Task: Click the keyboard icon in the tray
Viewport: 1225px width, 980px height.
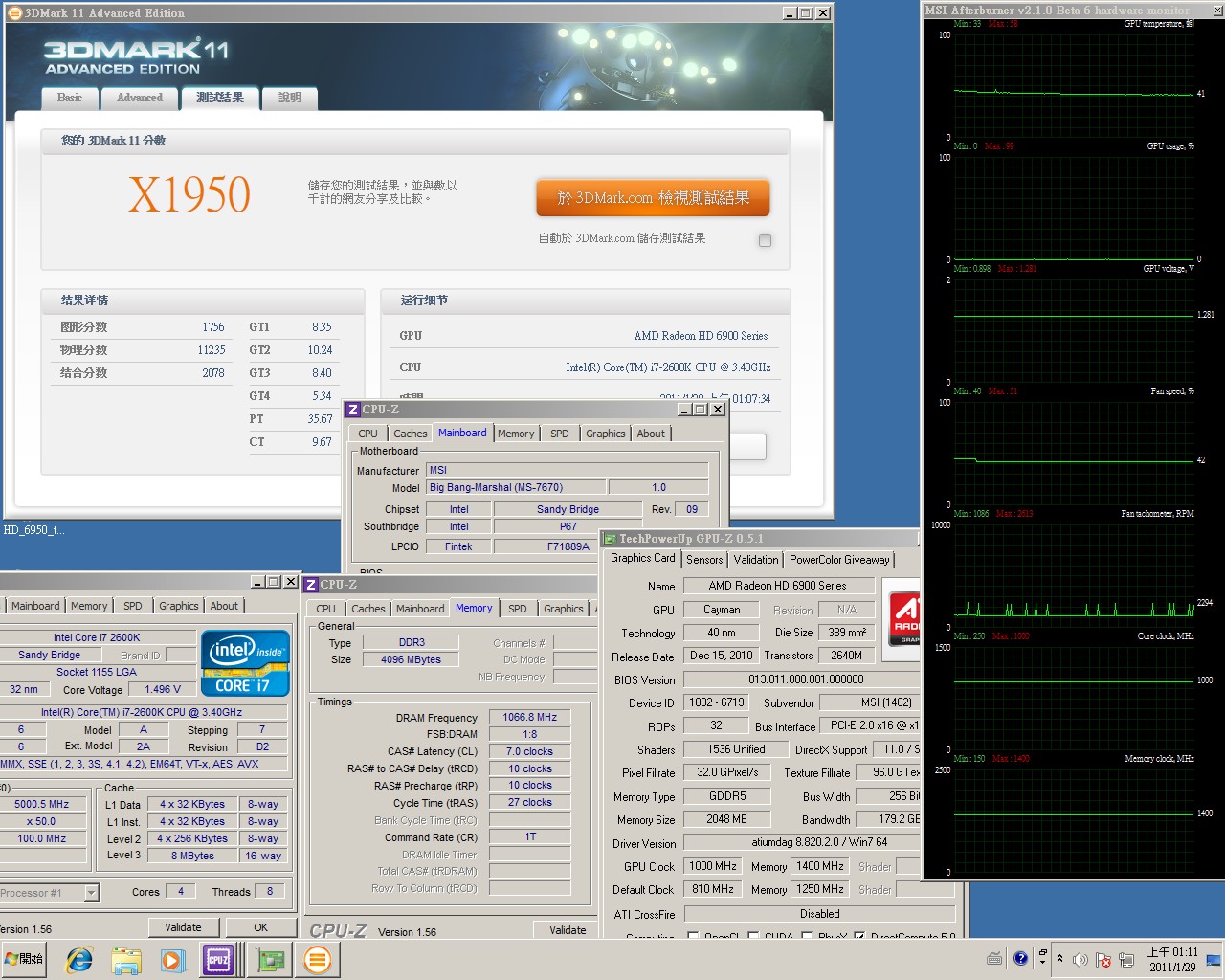Action: [x=994, y=959]
